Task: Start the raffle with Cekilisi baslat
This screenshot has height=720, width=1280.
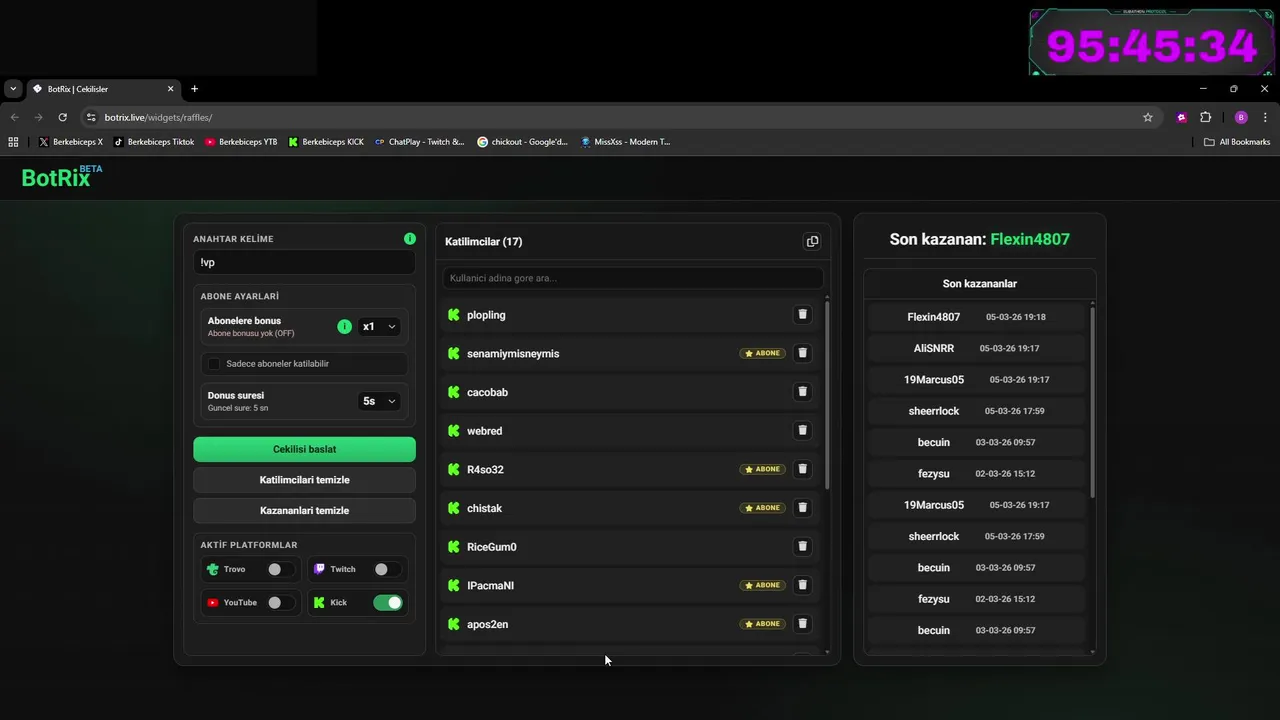Action: [x=304, y=449]
